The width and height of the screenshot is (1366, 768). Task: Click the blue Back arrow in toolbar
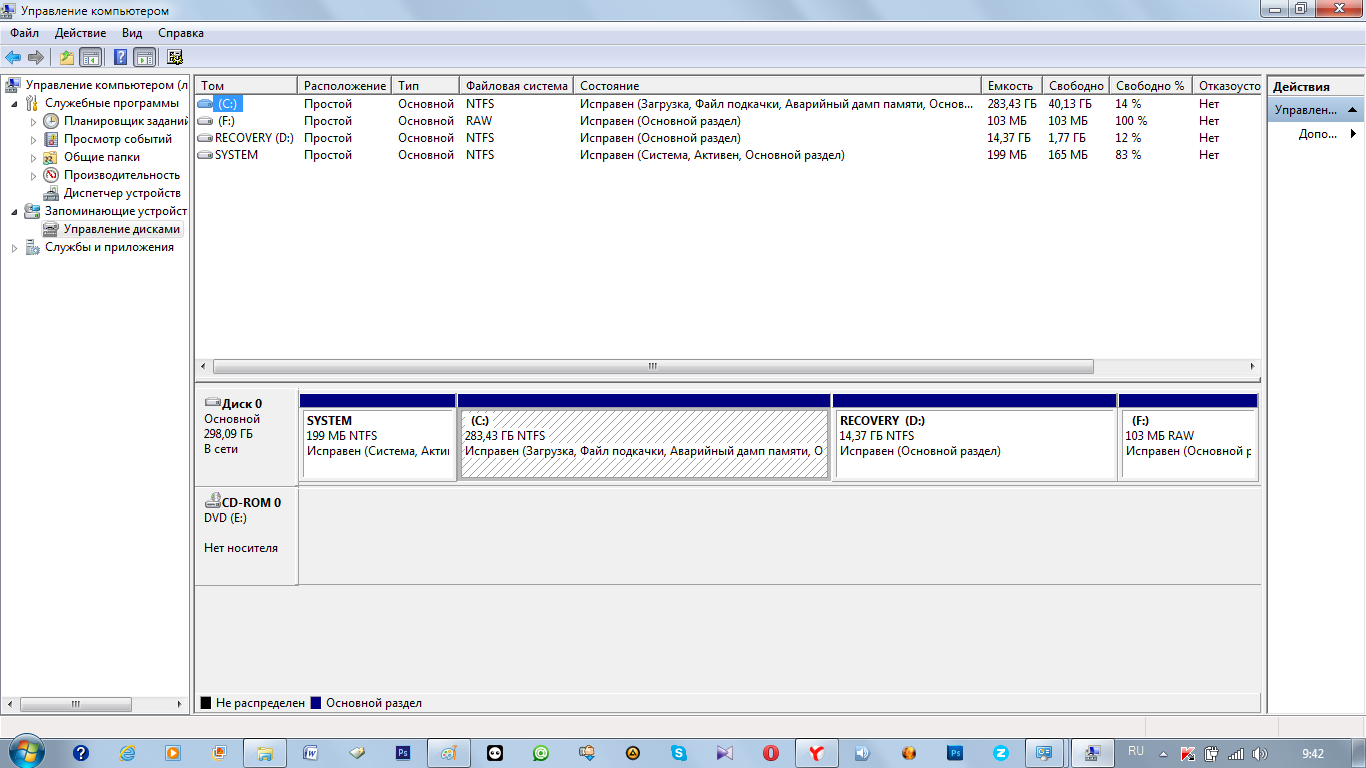(13, 57)
